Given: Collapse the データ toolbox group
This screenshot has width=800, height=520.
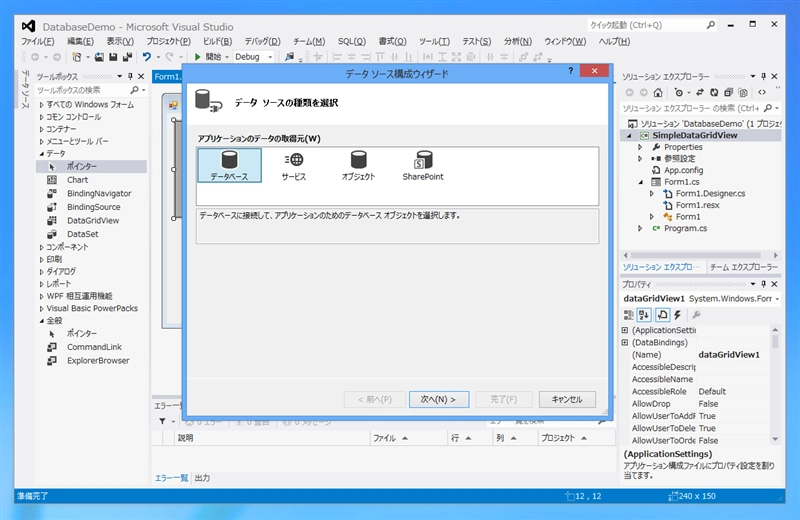Looking at the screenshot, I should click(41, 154).
